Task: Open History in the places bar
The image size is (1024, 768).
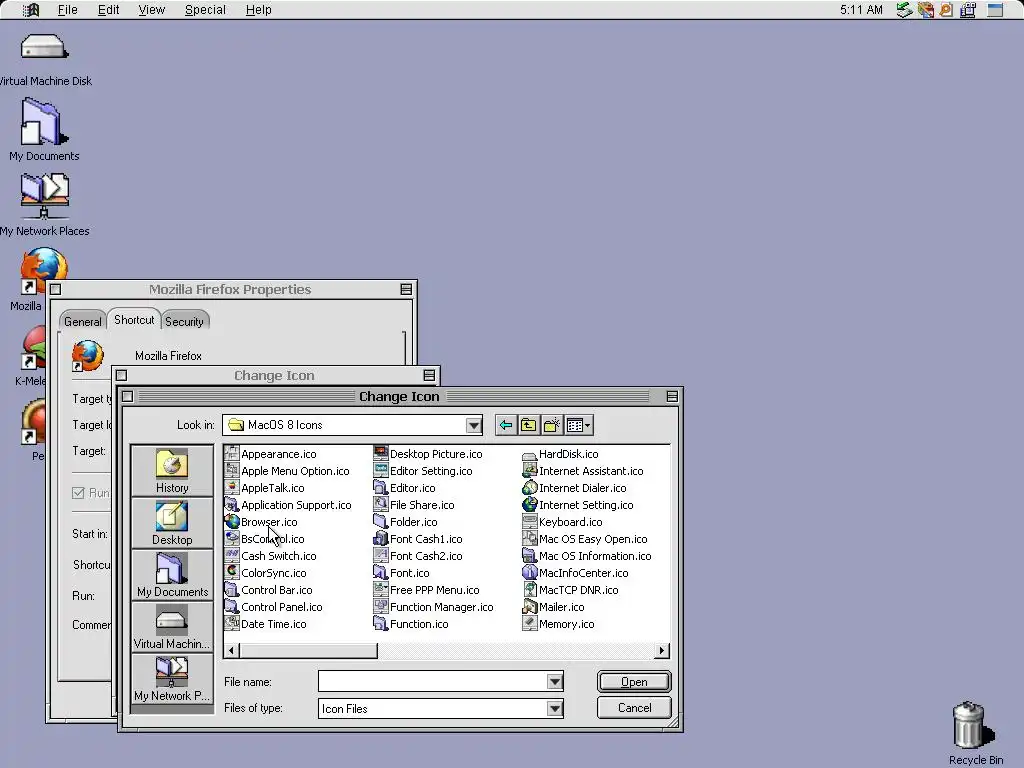Action: tap(172, 471)
